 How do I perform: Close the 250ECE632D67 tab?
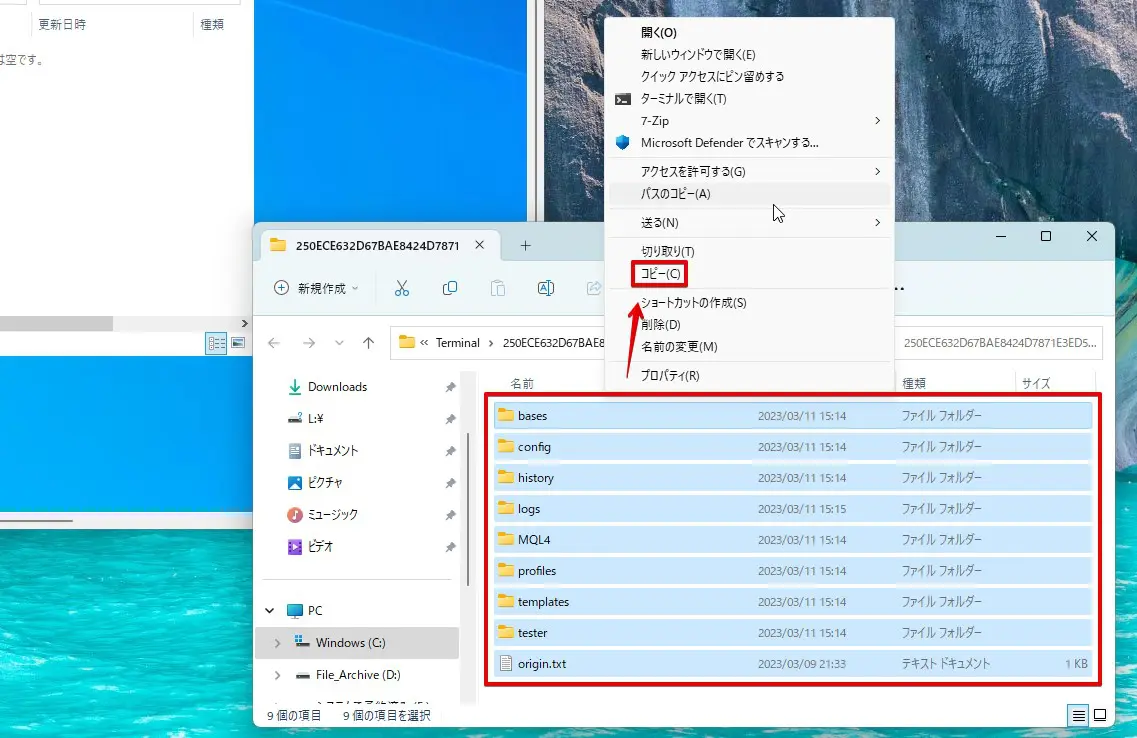pos(480,246)
